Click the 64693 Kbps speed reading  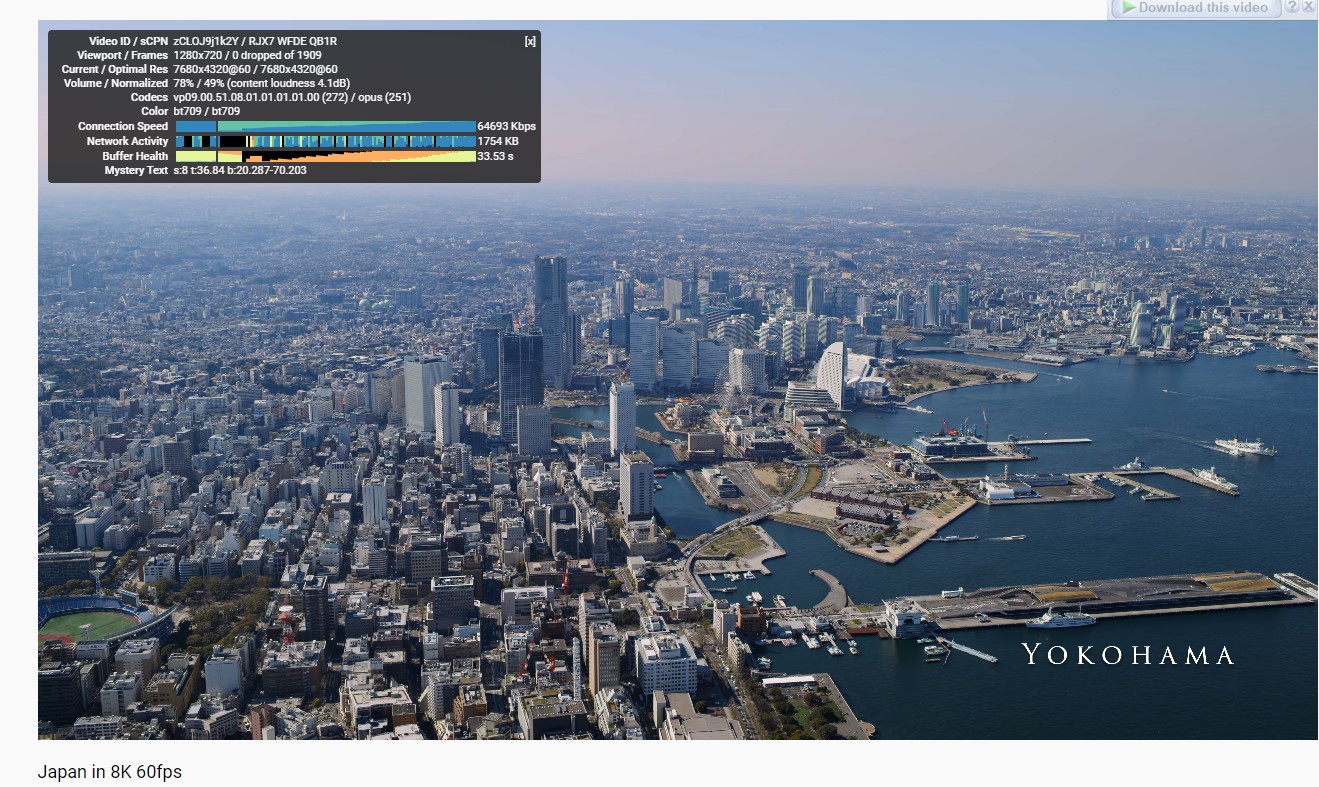coord(507,126)
